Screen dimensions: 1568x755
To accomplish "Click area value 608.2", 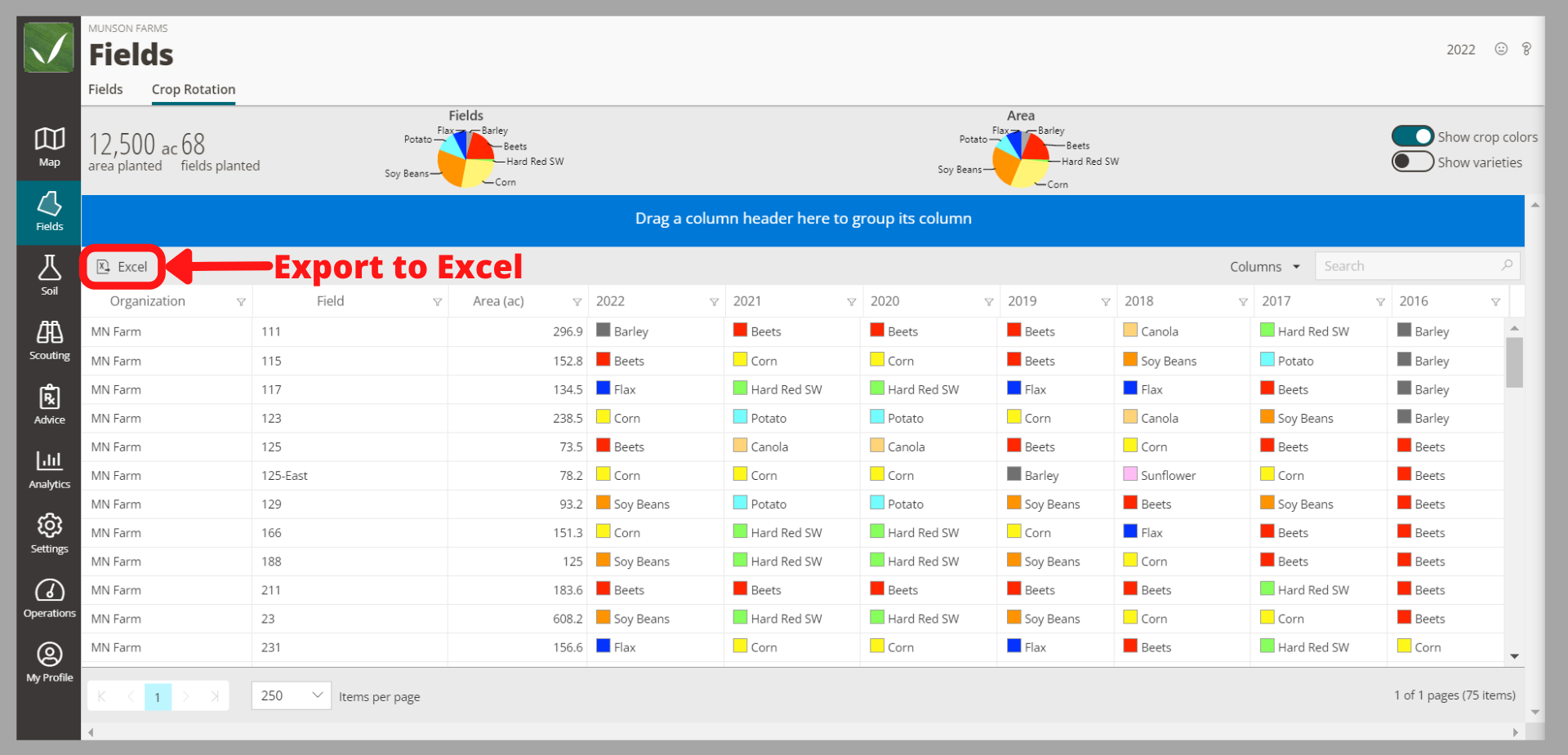I will [x=568, y=619].
